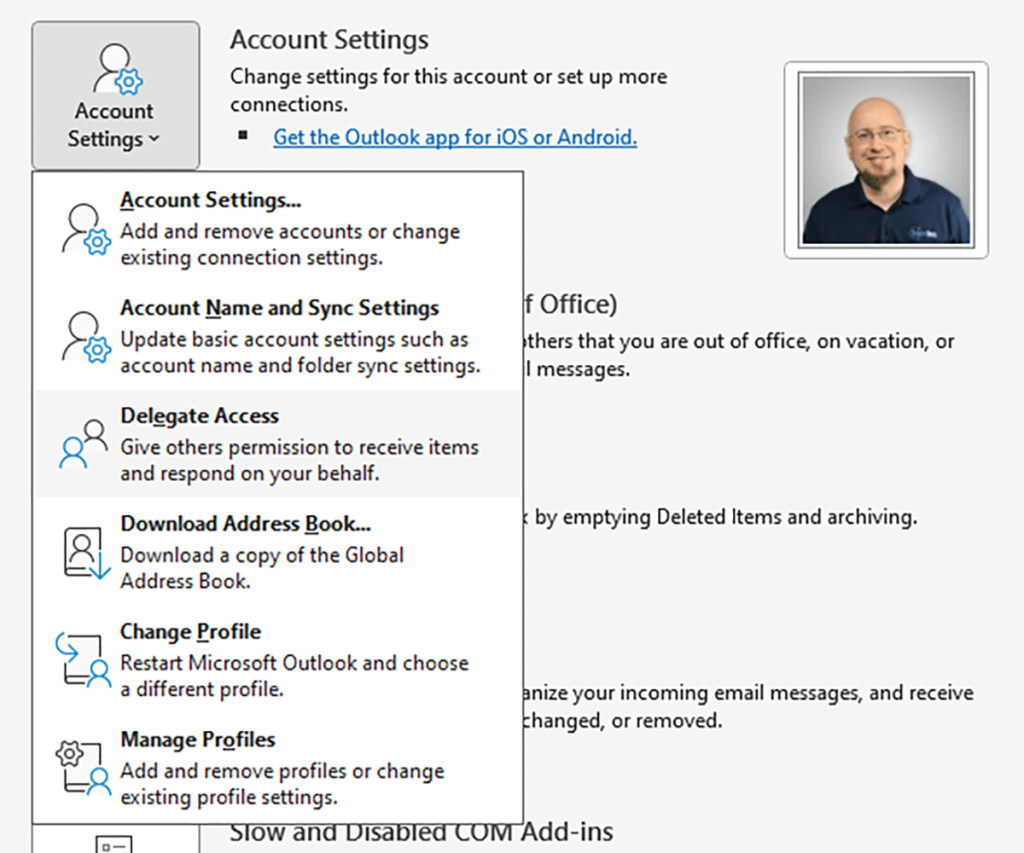Open Manage Profiles menu entry
Screen dimensions: 1024x853
pos(278,767)
